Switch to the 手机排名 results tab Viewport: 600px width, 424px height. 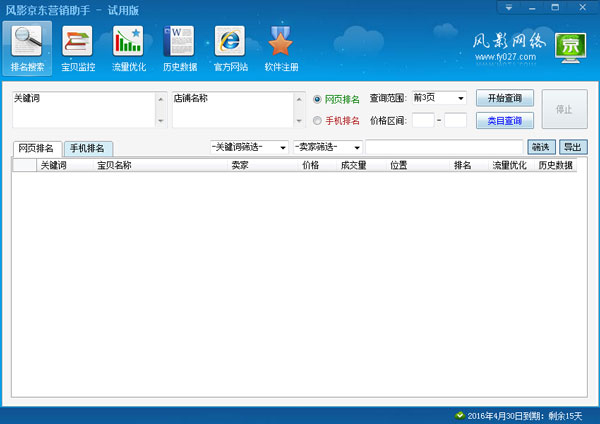click(x=88, y=148)
